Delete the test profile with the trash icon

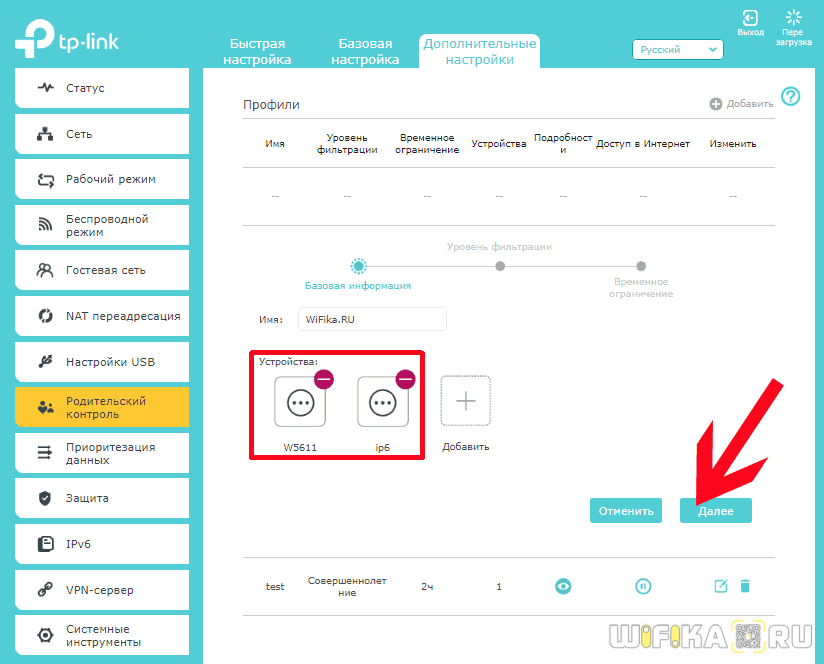pos(745,586)
